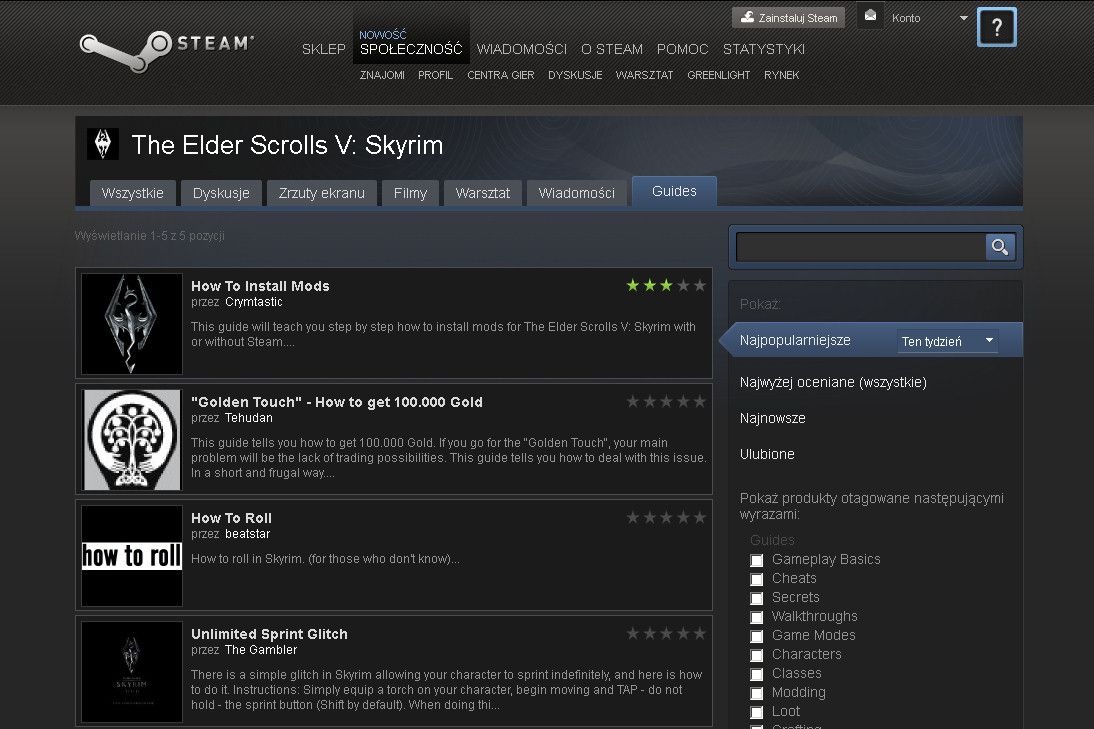The image size is (1094, 729).
Task: Open author beatstar profile
Action: [248, 534]
